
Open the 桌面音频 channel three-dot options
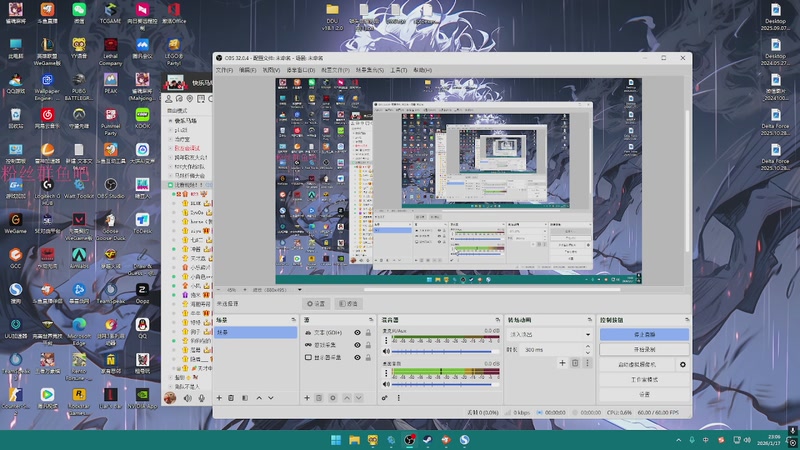[x=386, y=373]
